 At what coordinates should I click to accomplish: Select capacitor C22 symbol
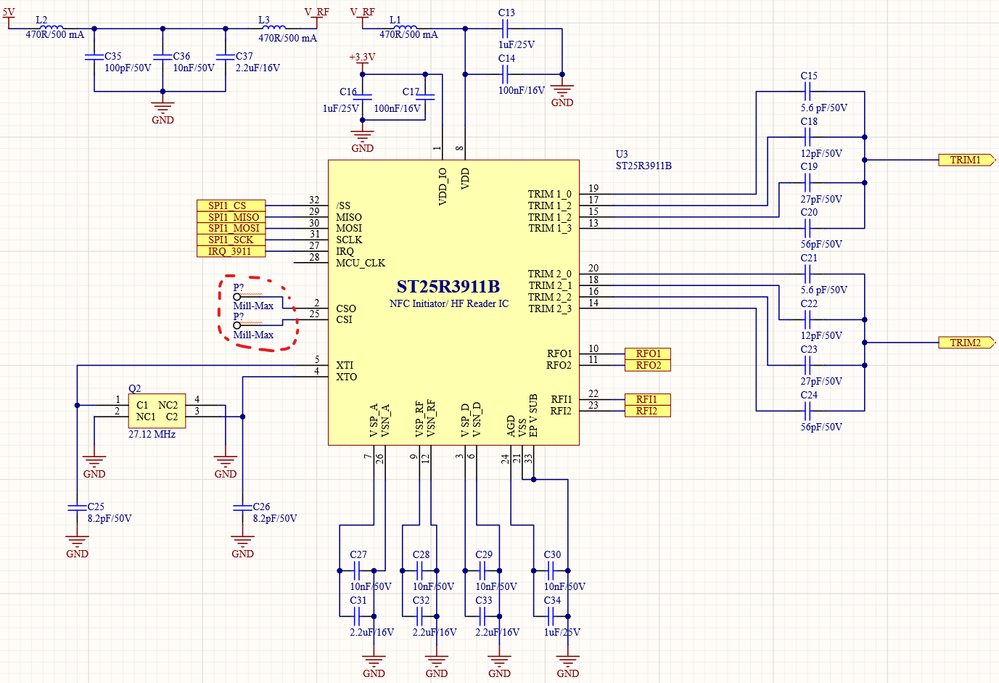pos(808,319)
